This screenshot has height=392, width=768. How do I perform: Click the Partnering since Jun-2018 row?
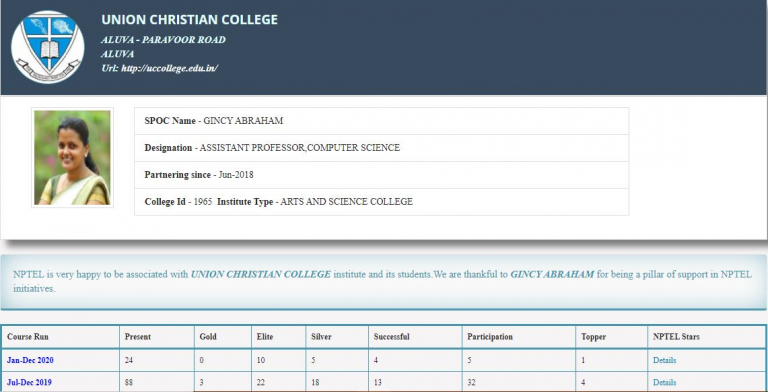click(382, 175)
